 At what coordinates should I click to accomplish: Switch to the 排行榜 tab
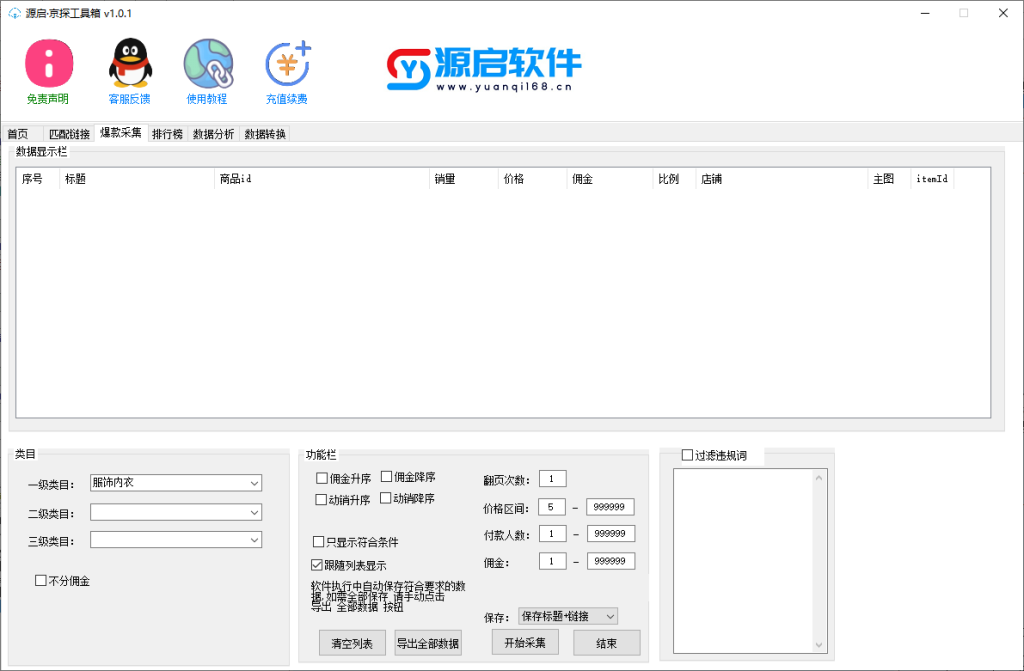click(167, 134)
